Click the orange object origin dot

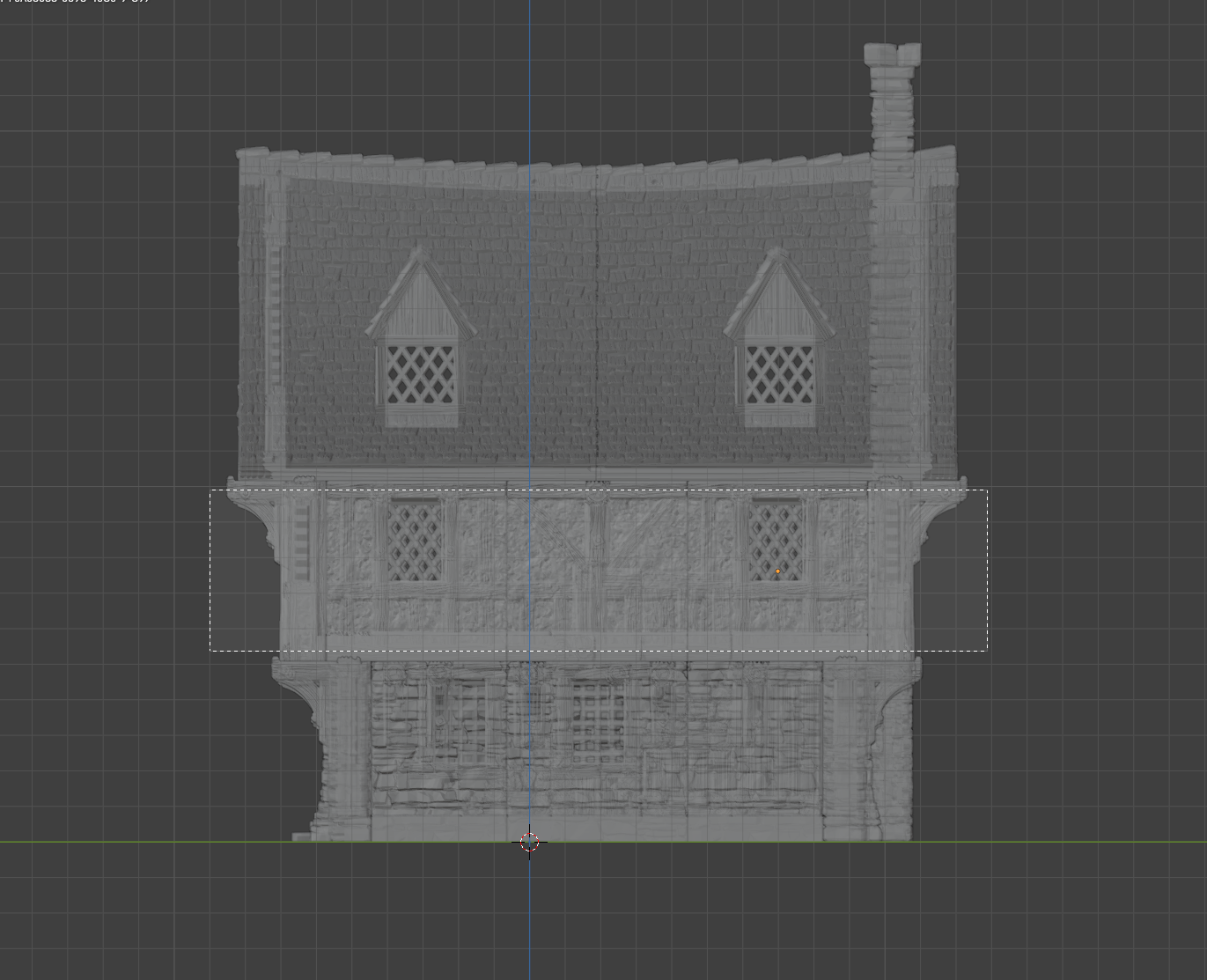click(x=777, y=571)
